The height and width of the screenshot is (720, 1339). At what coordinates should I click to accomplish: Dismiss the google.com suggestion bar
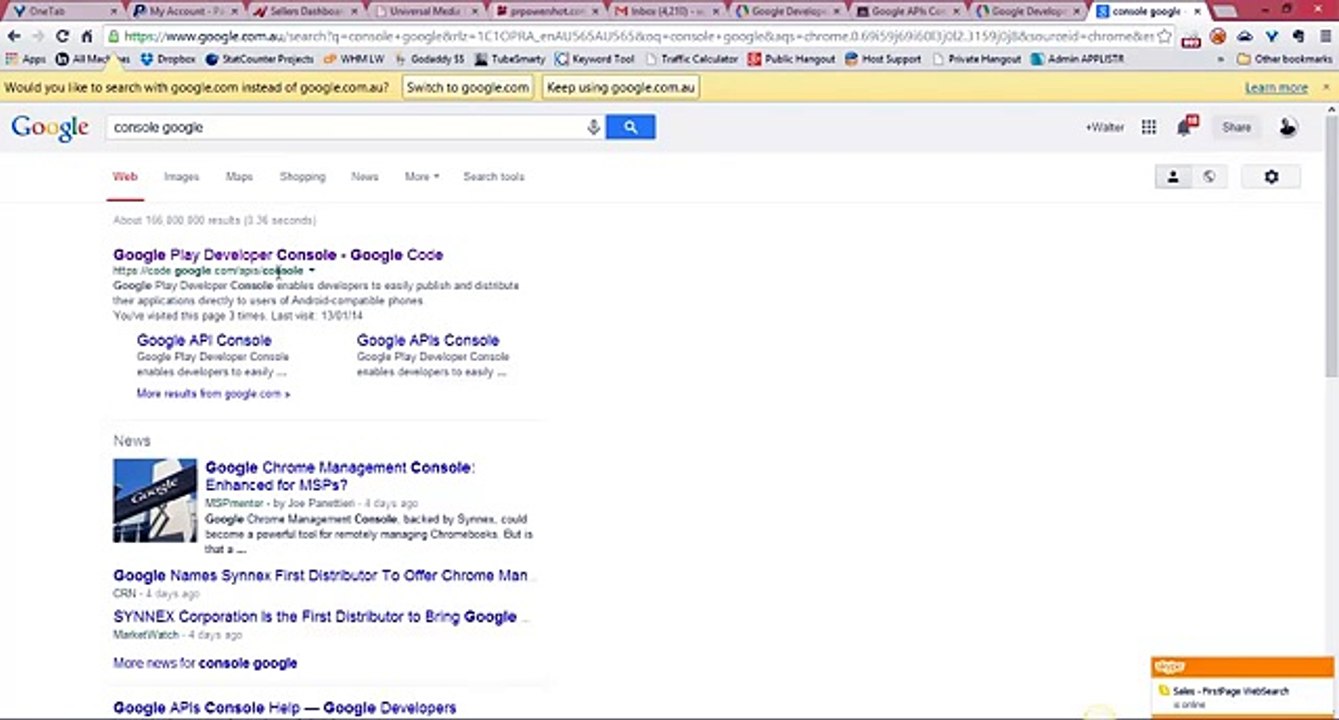[1326, 88]
